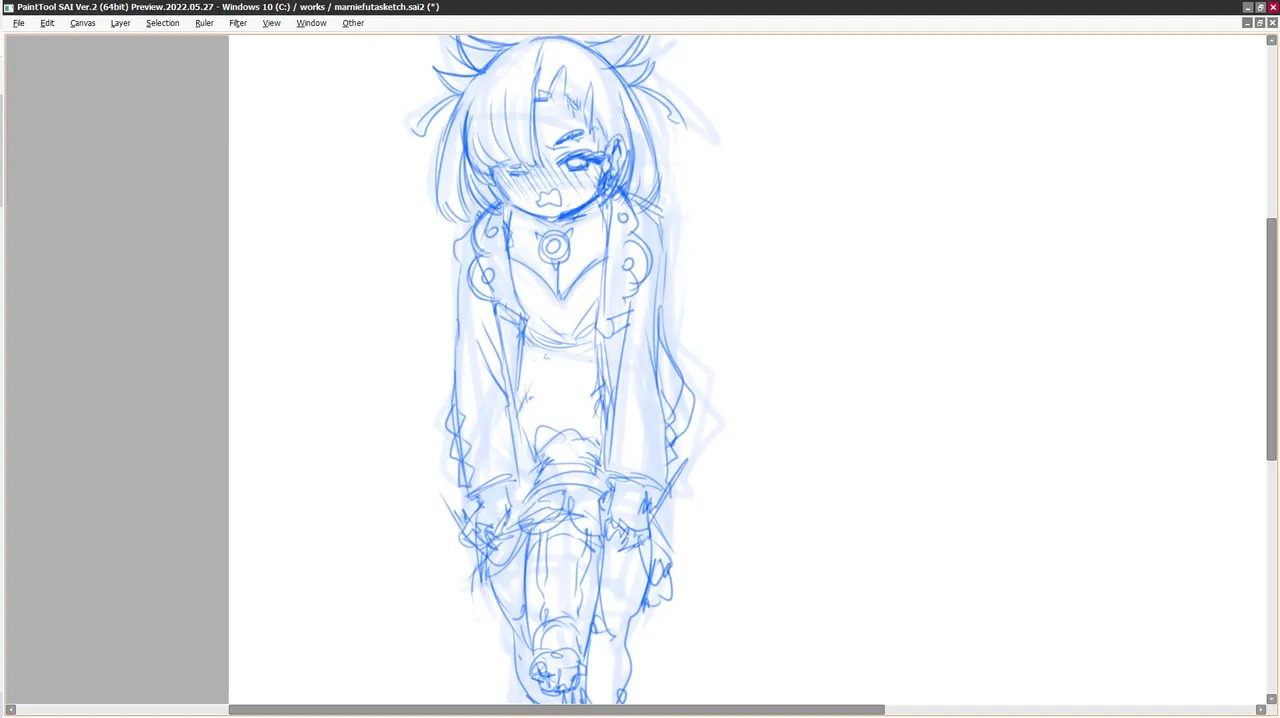Click the vertical scrollbar thumb
The height and width of the screenshot is (718, 1280).
[1272, 339]
